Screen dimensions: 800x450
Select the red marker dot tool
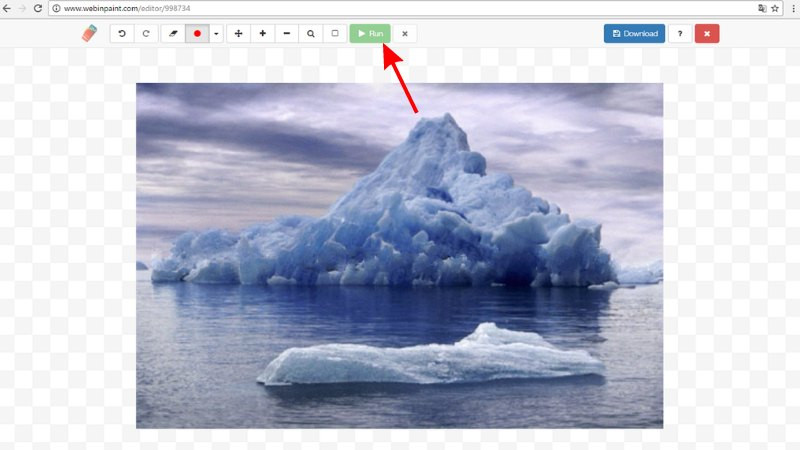pyautogui.click(x=197, y=33)
